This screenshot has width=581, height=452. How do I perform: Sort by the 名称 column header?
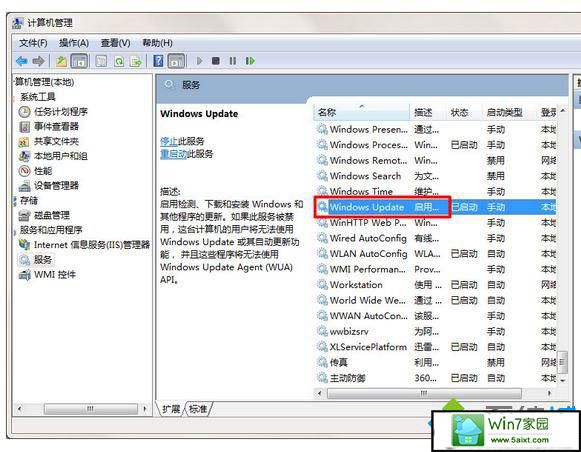pyautogui.click(x=362, y=112)
